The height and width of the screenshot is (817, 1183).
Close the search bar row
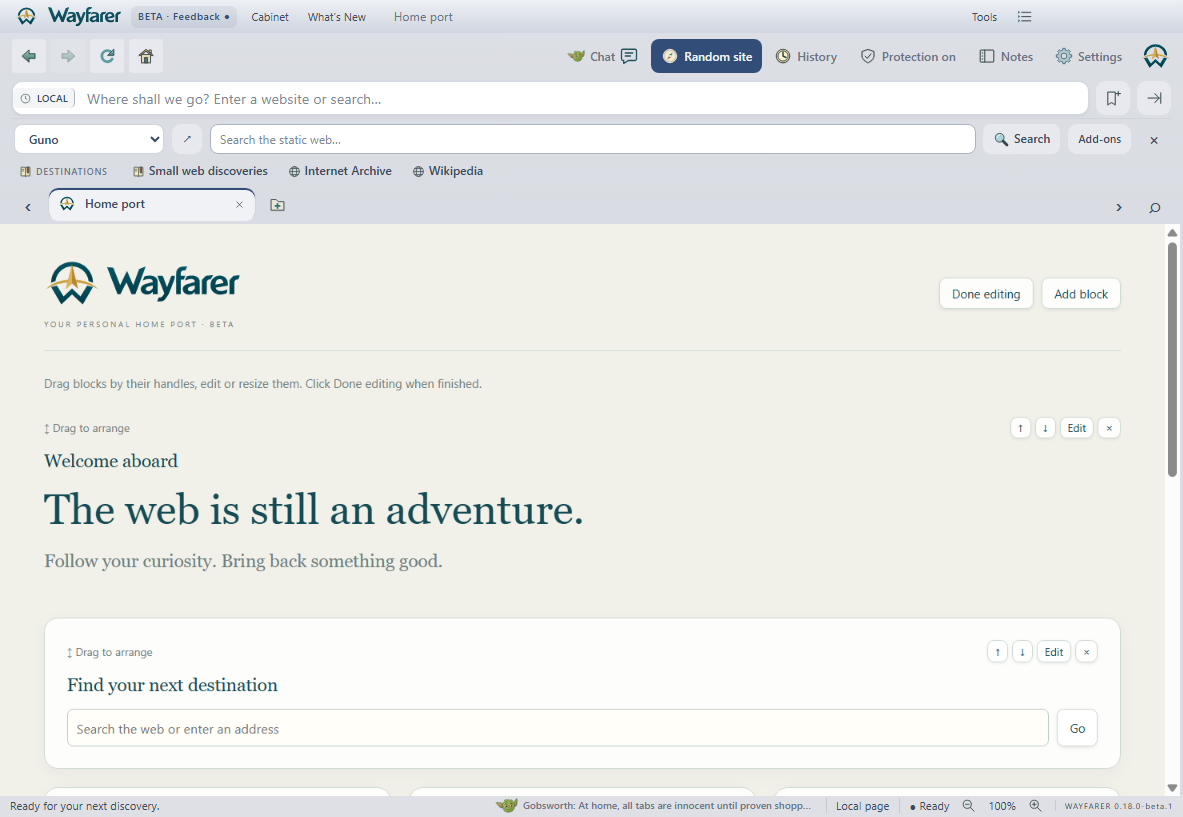pyautogui.click(x=1154, y=140)
